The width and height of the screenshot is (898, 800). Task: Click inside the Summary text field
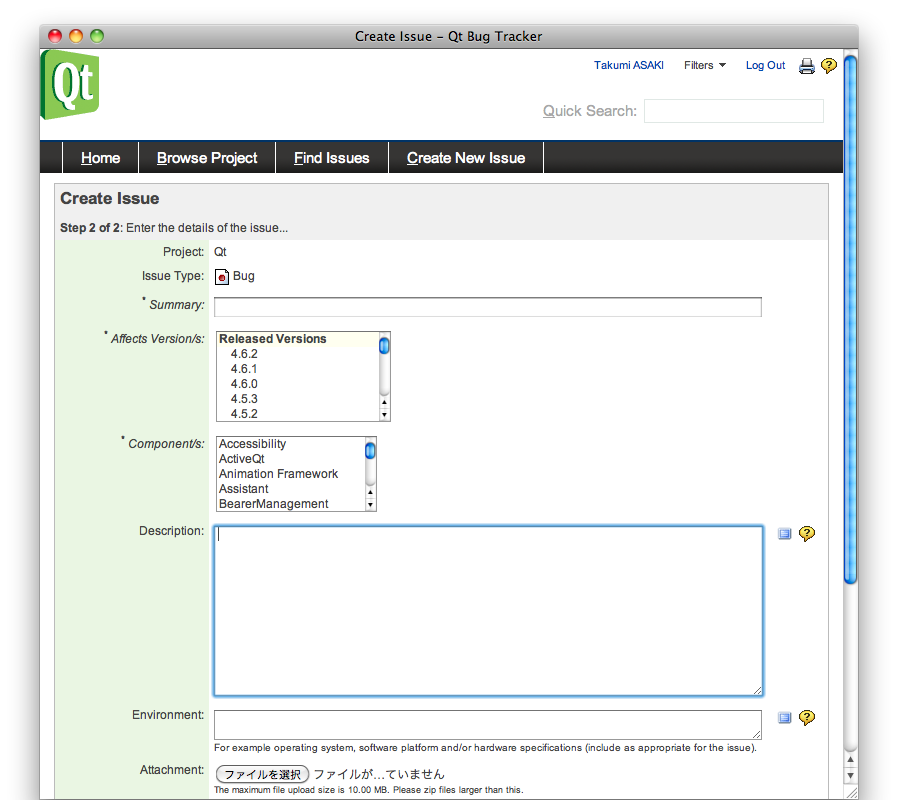487,307
